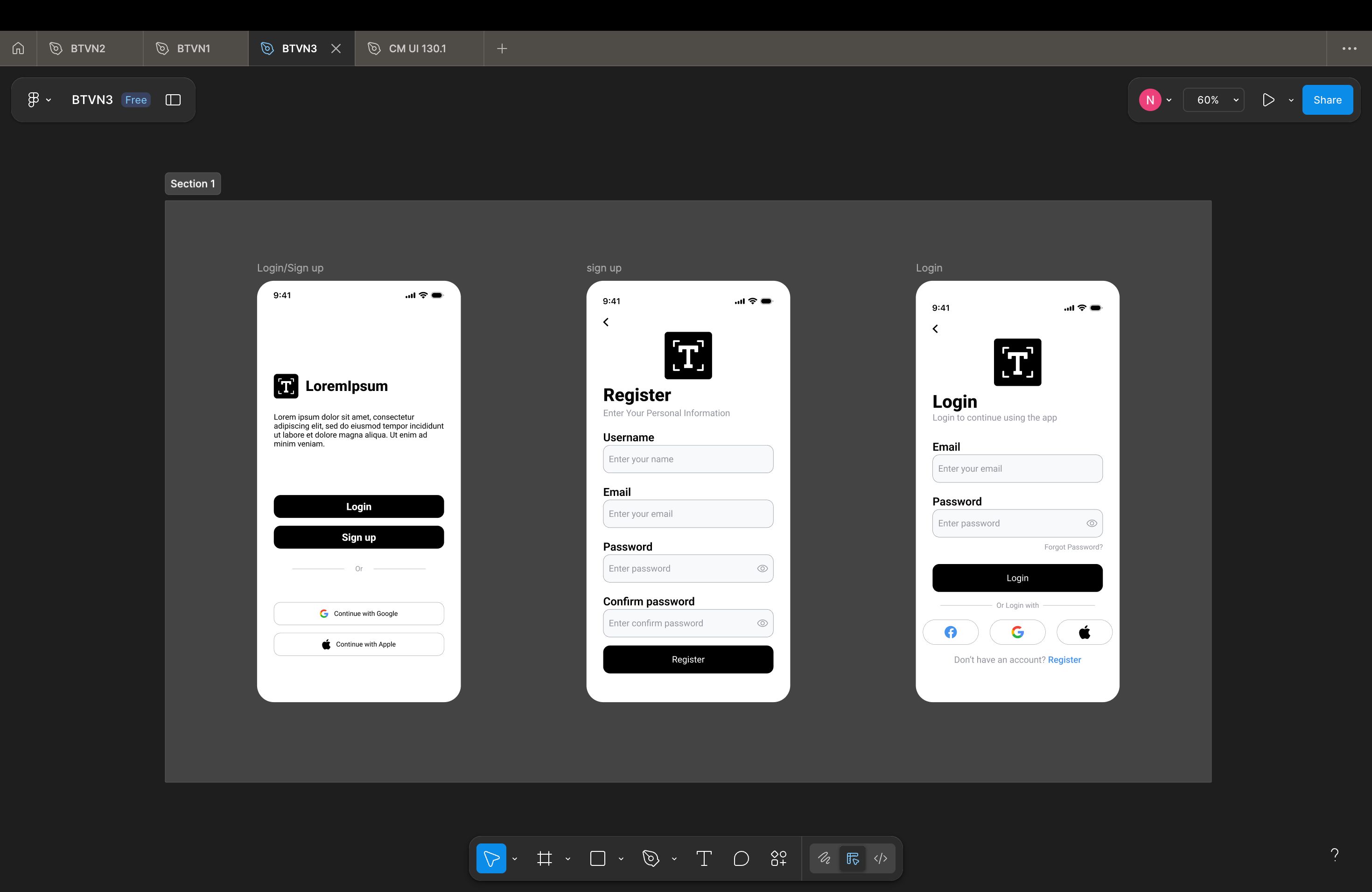Click the blue Share button
The image size is (1372, 892).
pos(1327,100)
